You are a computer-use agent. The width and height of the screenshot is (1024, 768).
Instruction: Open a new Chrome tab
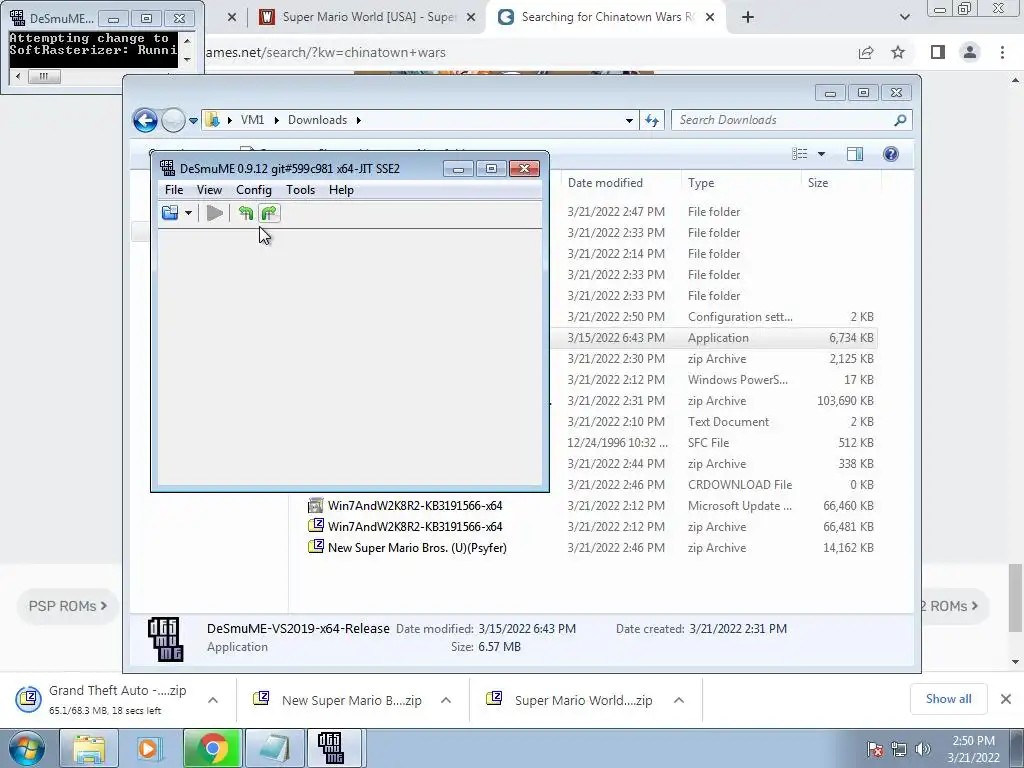748,18
